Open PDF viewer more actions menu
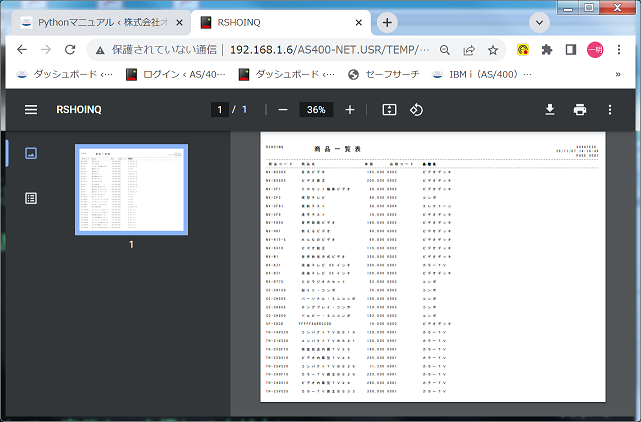The width and height of the screenshot is (641, 422). coord(609,109)
